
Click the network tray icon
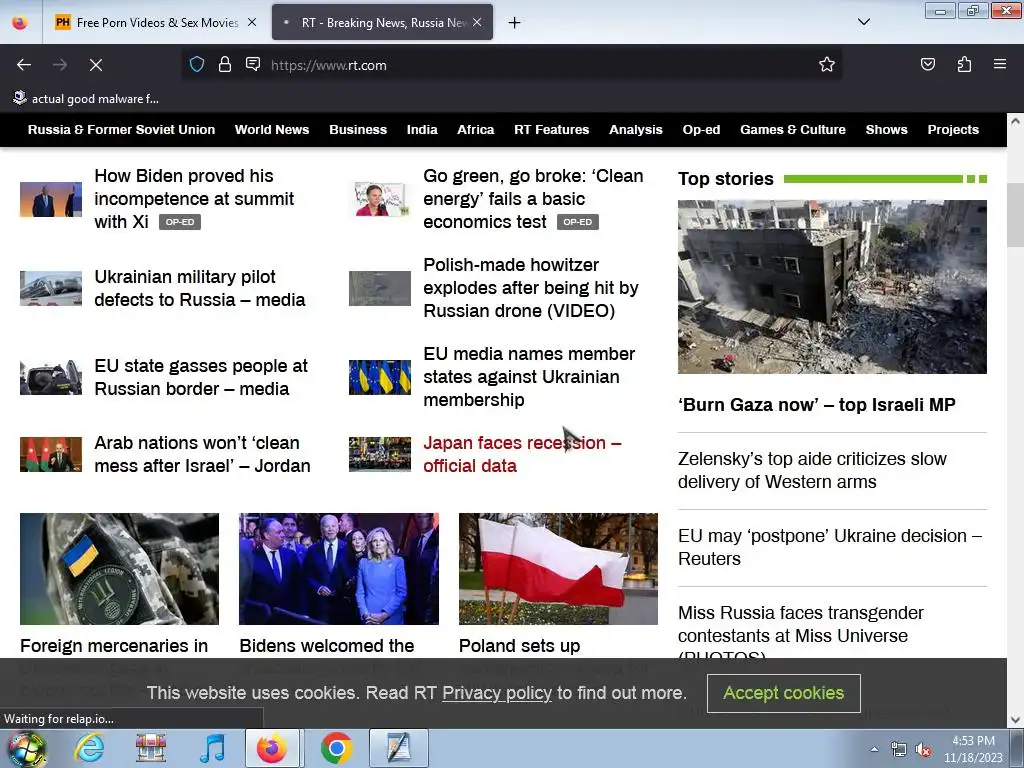pos(899,750)
